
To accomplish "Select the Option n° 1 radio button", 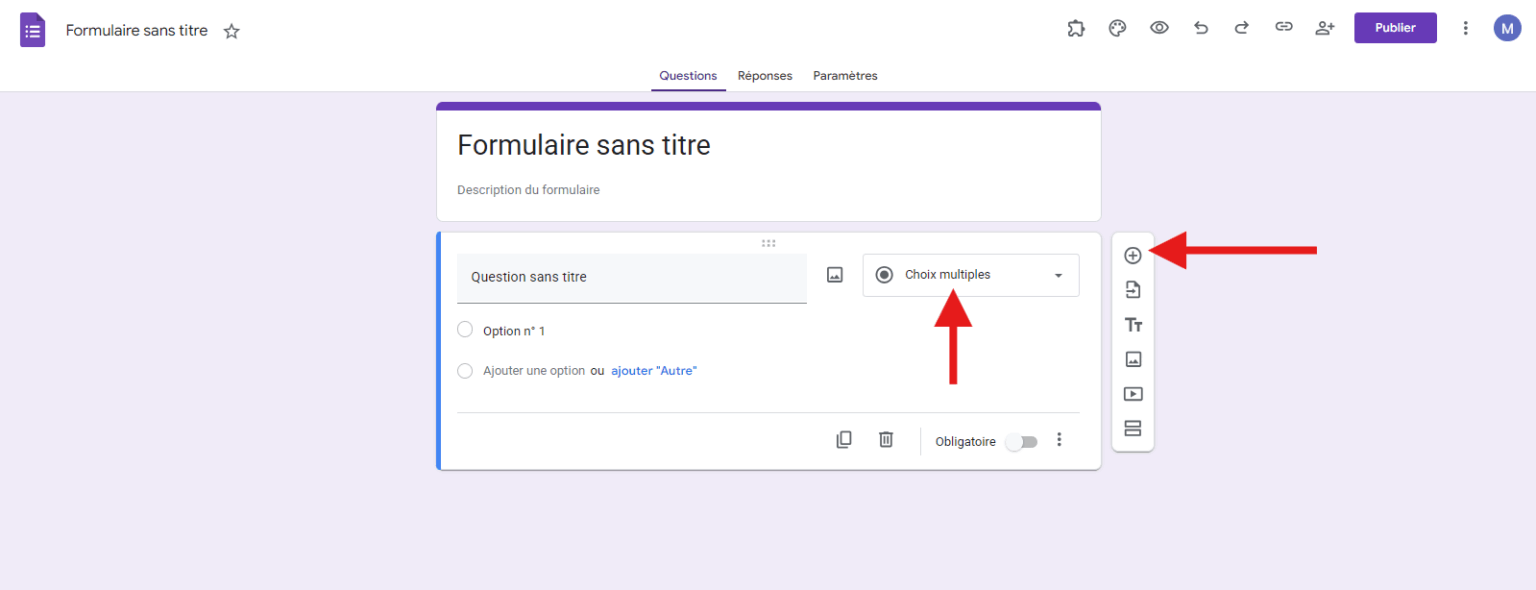I will [465, 329].
